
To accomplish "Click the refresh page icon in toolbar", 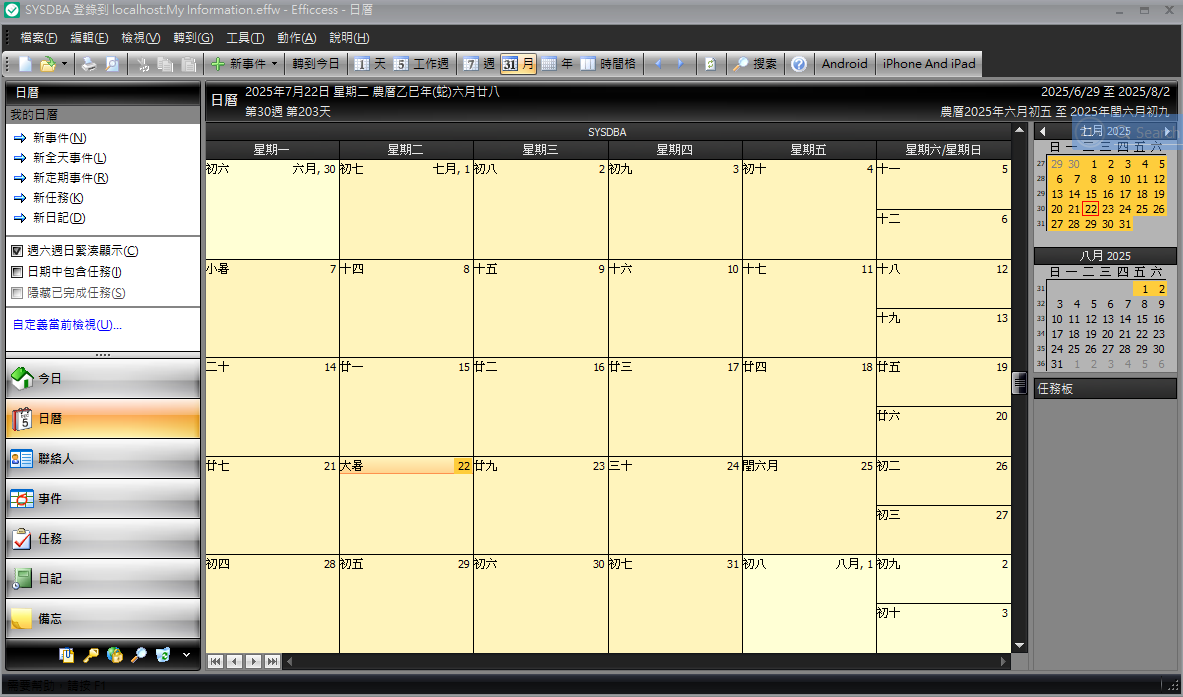I will 710,64.
